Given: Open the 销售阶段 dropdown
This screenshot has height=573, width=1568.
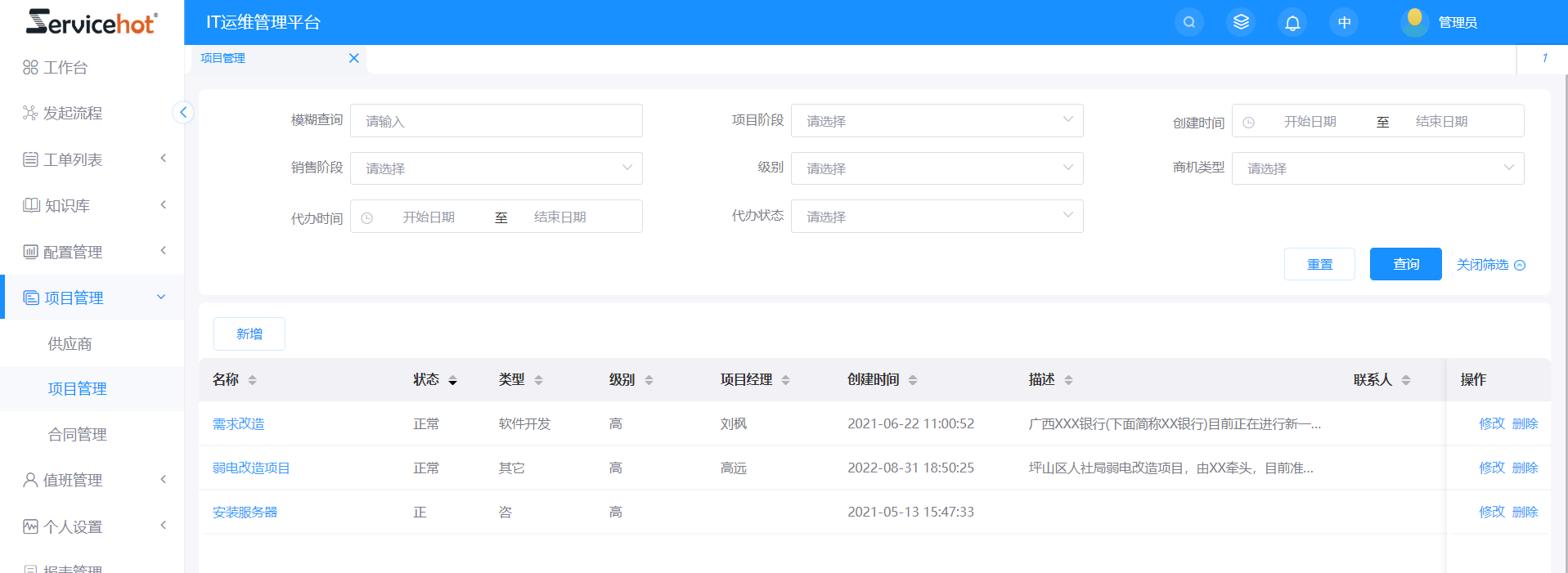Looking at the screenshot, I should click(x=496, y=168).
